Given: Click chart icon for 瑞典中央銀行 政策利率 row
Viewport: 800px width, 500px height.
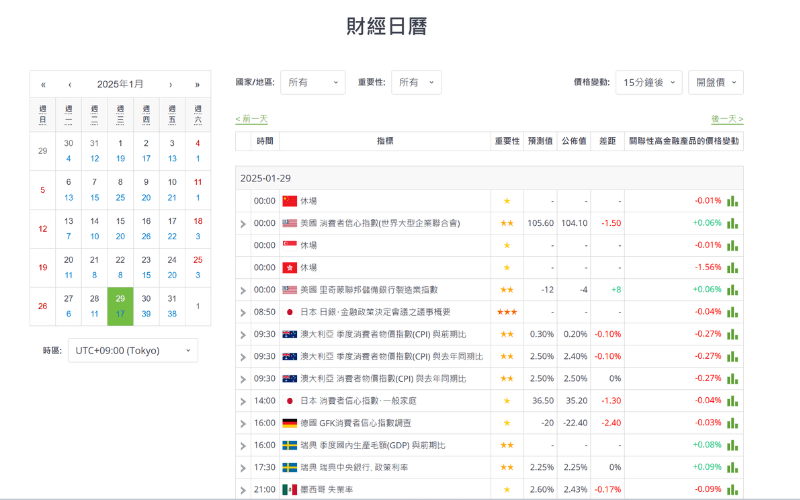Looking at the screenshot, I should point(733,466).
